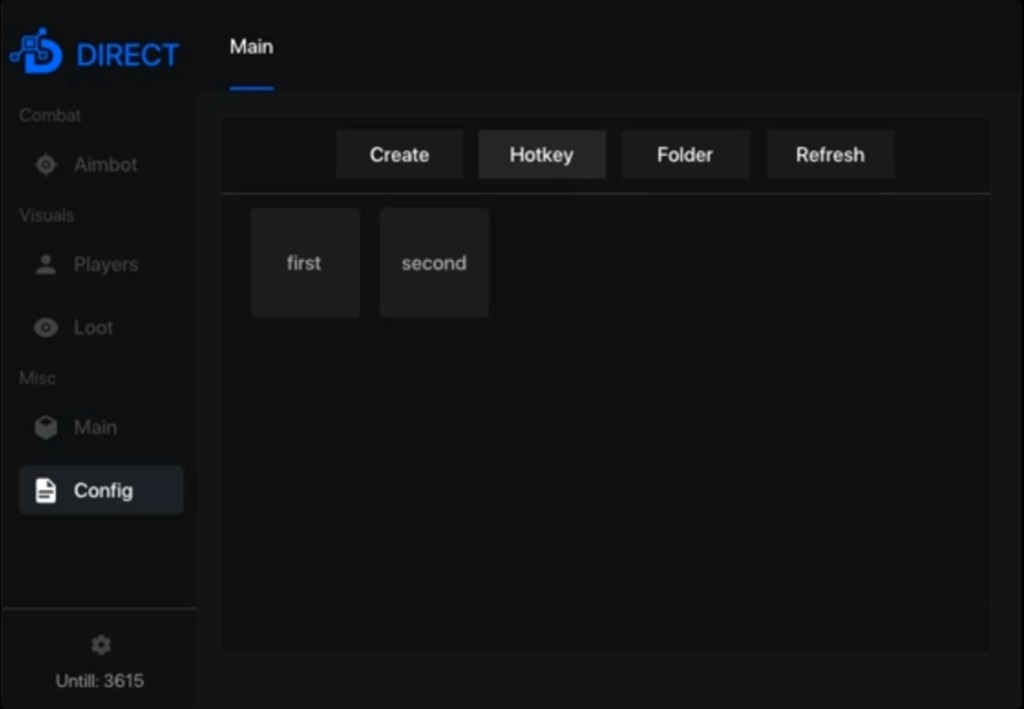
Task: Open settings via the gear icon
Action: tap(100, 645)
